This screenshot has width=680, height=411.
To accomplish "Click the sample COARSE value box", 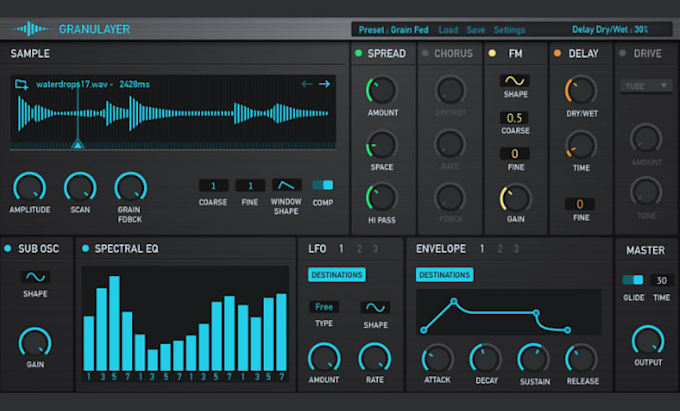I will [x=213, y=186].
